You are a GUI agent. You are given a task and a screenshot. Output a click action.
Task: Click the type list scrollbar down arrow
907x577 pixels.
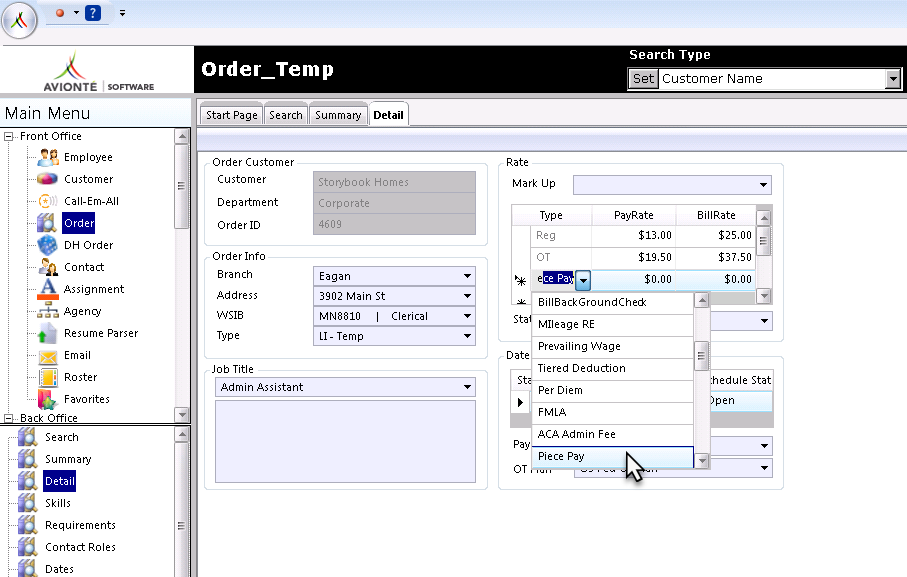[702, 461]
